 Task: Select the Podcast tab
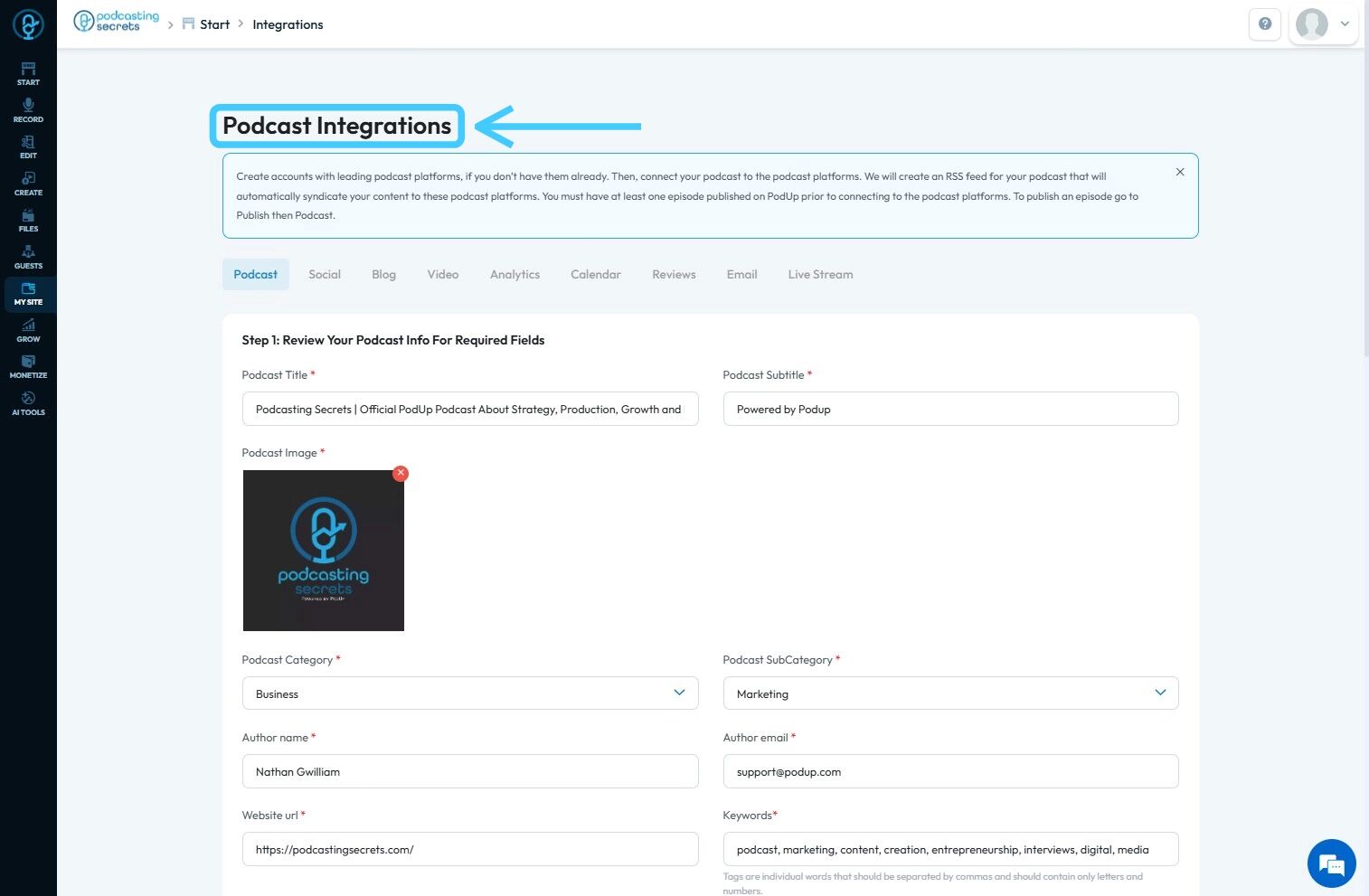(256, 275)
